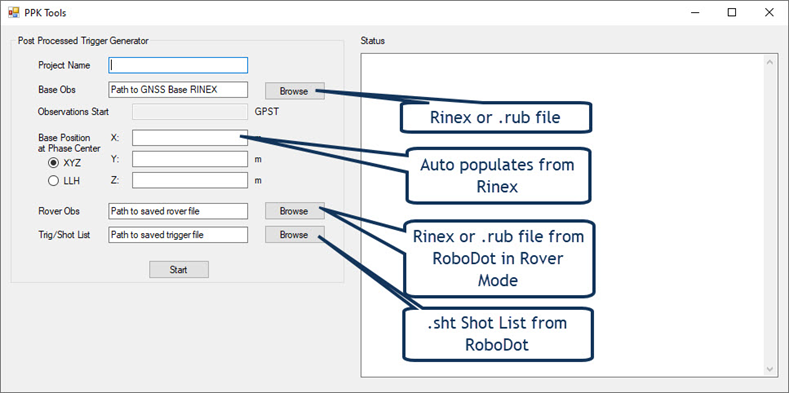The image size is (789, 393).
Task: Click the Base Obs path field
Action: pos(178,90)
